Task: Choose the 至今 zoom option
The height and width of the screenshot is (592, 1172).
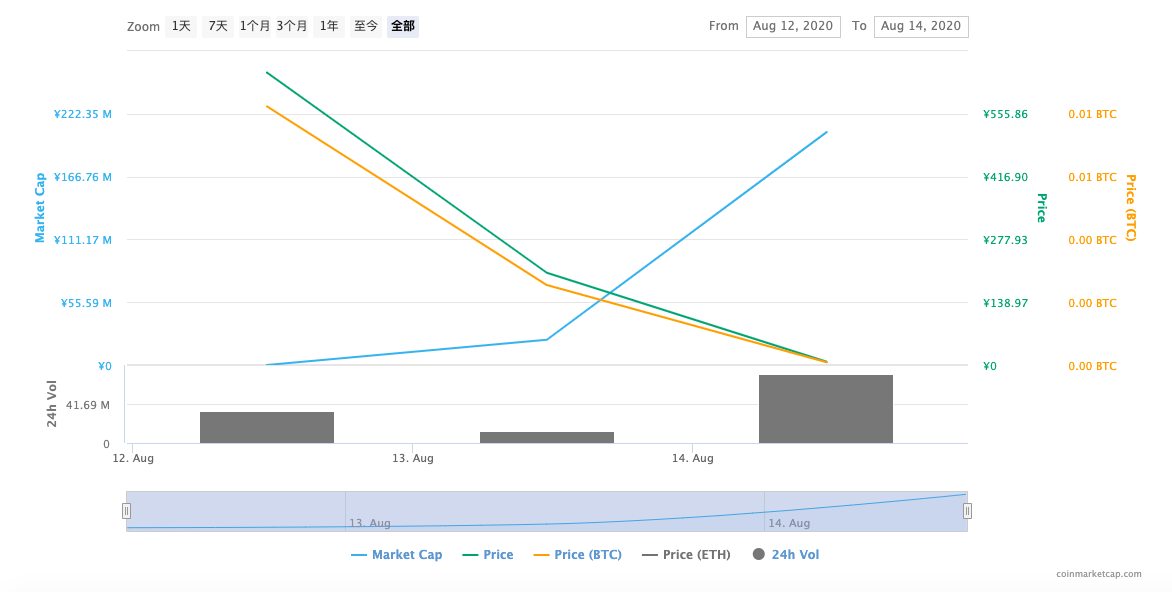Action: 366,27
